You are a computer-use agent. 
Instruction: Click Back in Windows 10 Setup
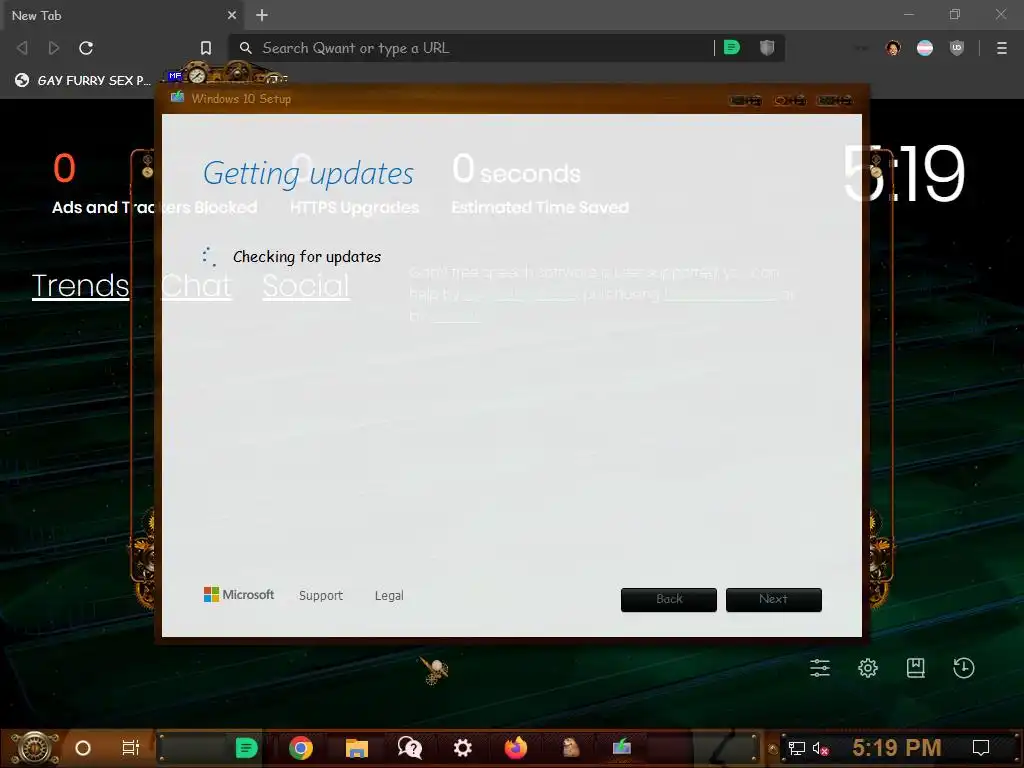tap(669, 600)
